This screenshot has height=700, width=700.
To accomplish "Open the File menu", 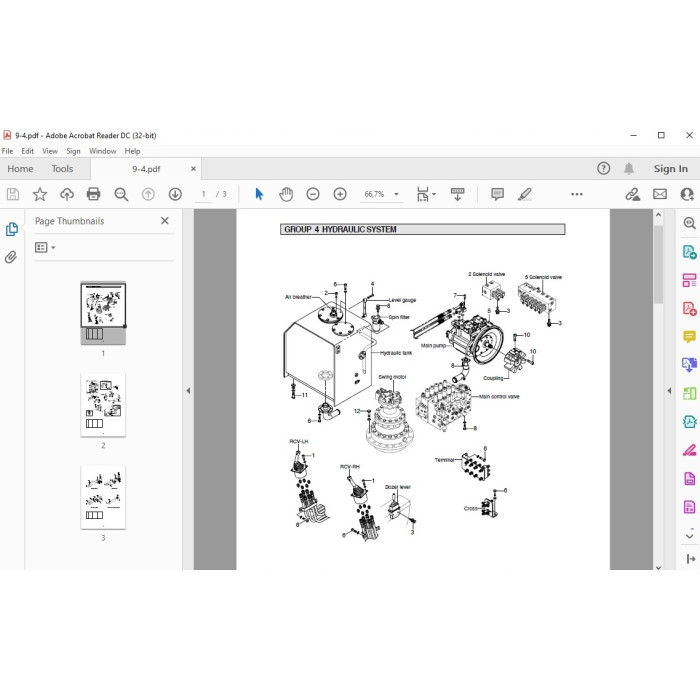I will (8, 151).
